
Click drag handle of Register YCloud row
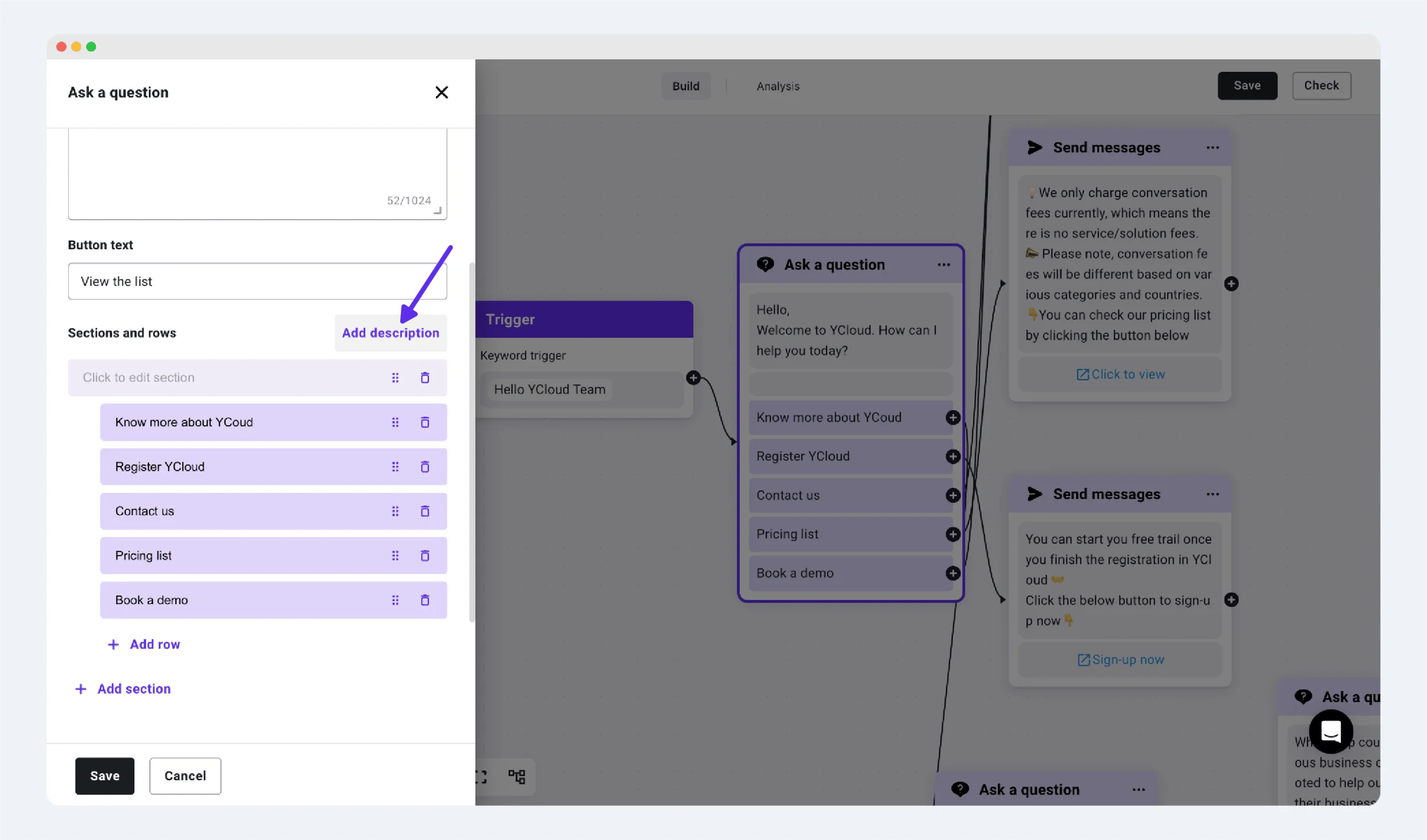395,467
